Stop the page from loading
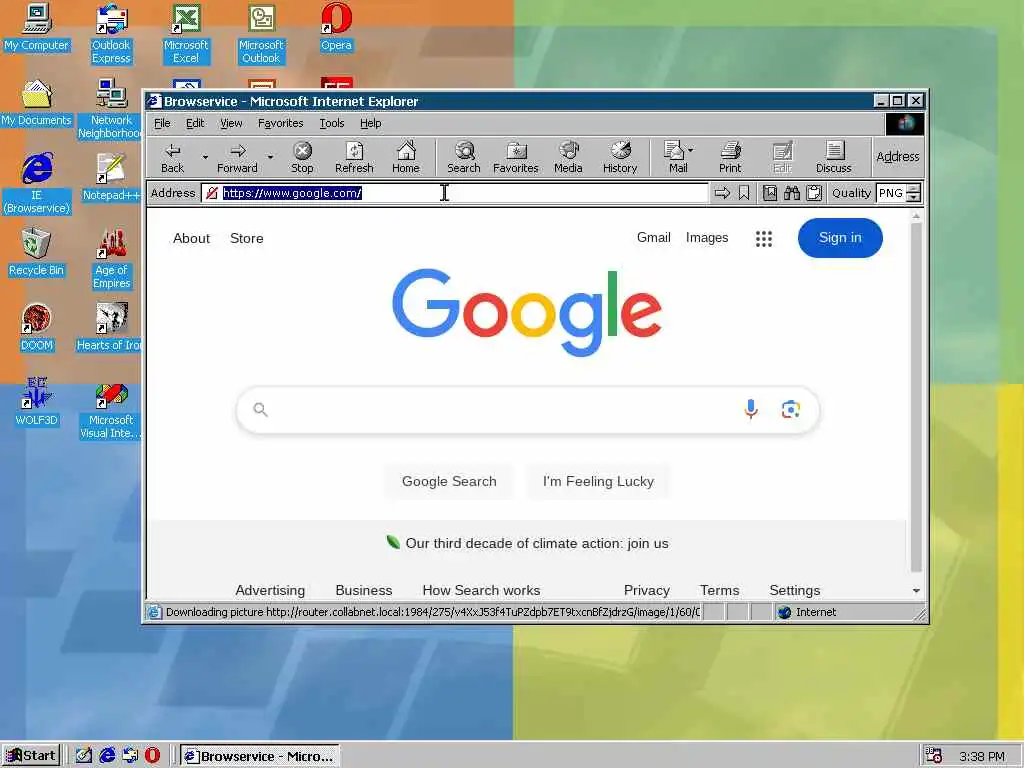 point(302,157)
